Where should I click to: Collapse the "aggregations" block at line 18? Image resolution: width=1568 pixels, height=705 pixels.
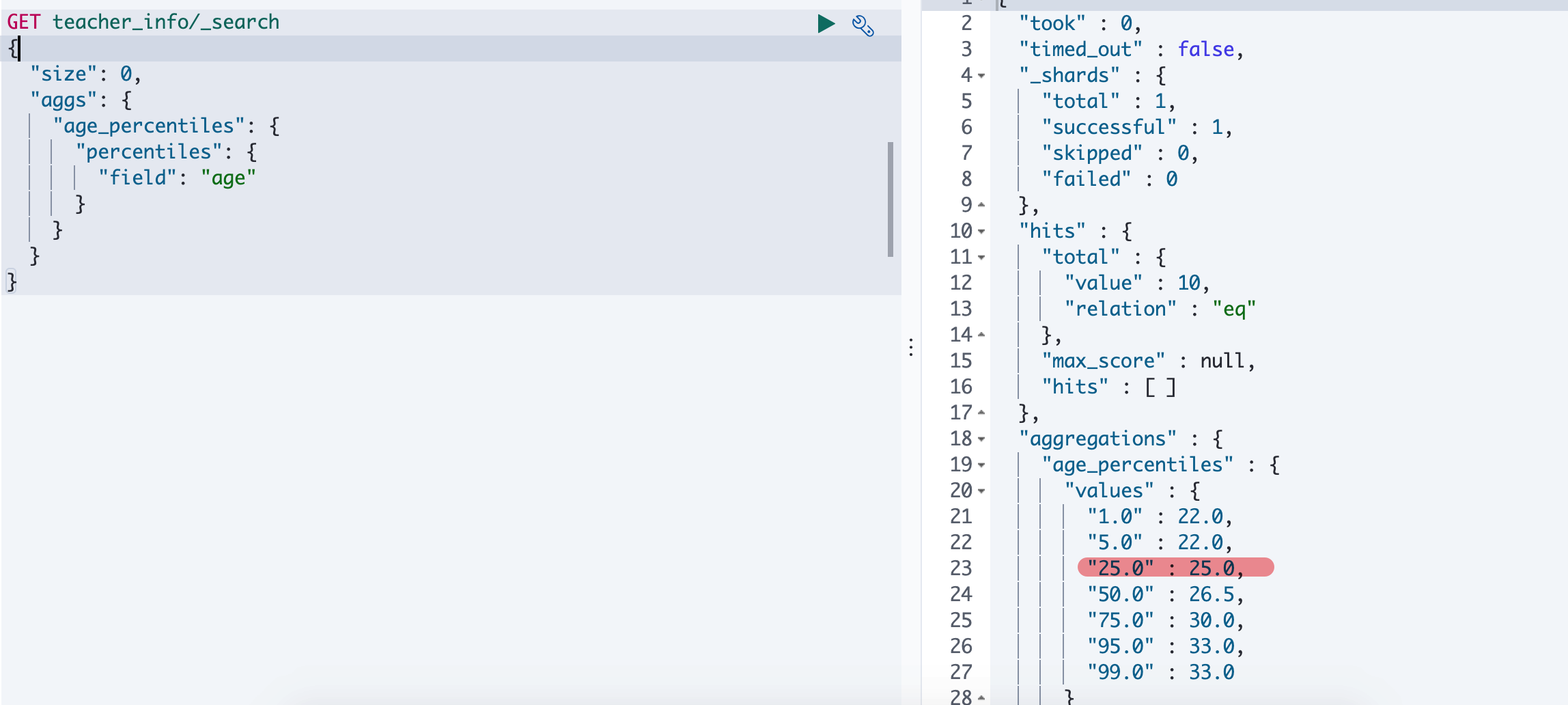(x=981, y=439)
